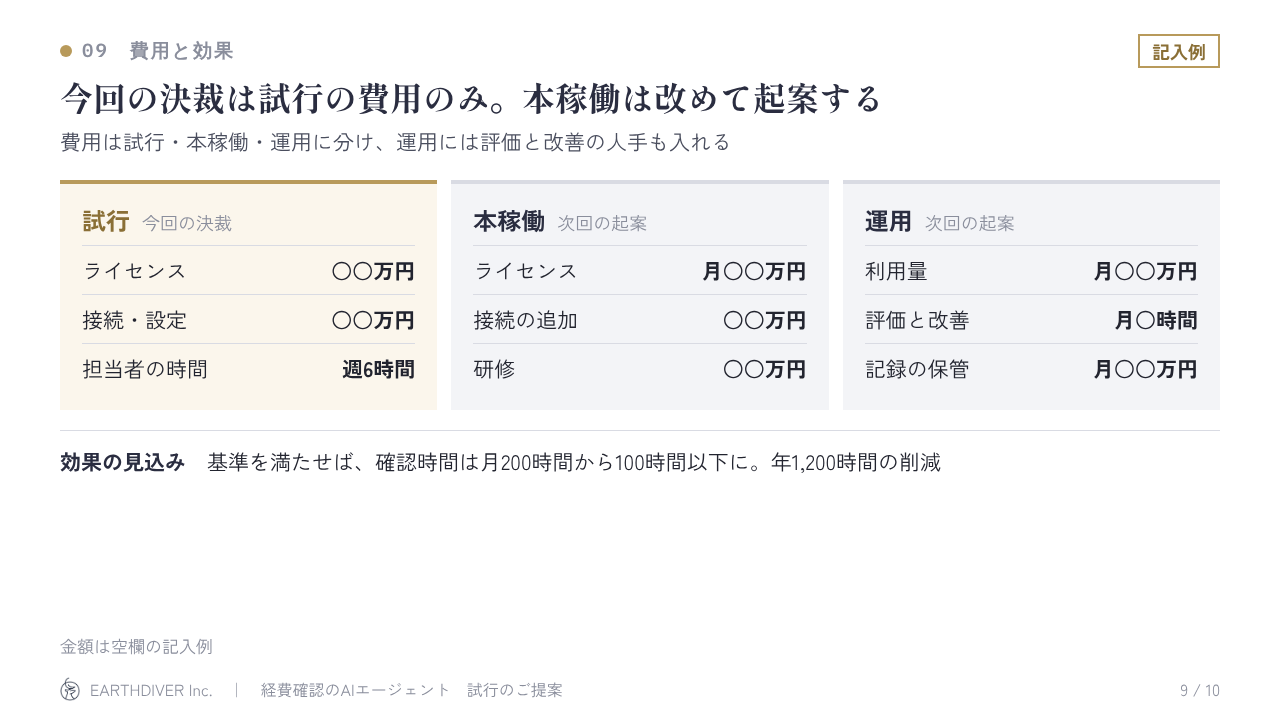Click the EARTHDIVER logo icon in the footer
The image size is (1280, 720).
pyautogui.click(x=70, y=689)
